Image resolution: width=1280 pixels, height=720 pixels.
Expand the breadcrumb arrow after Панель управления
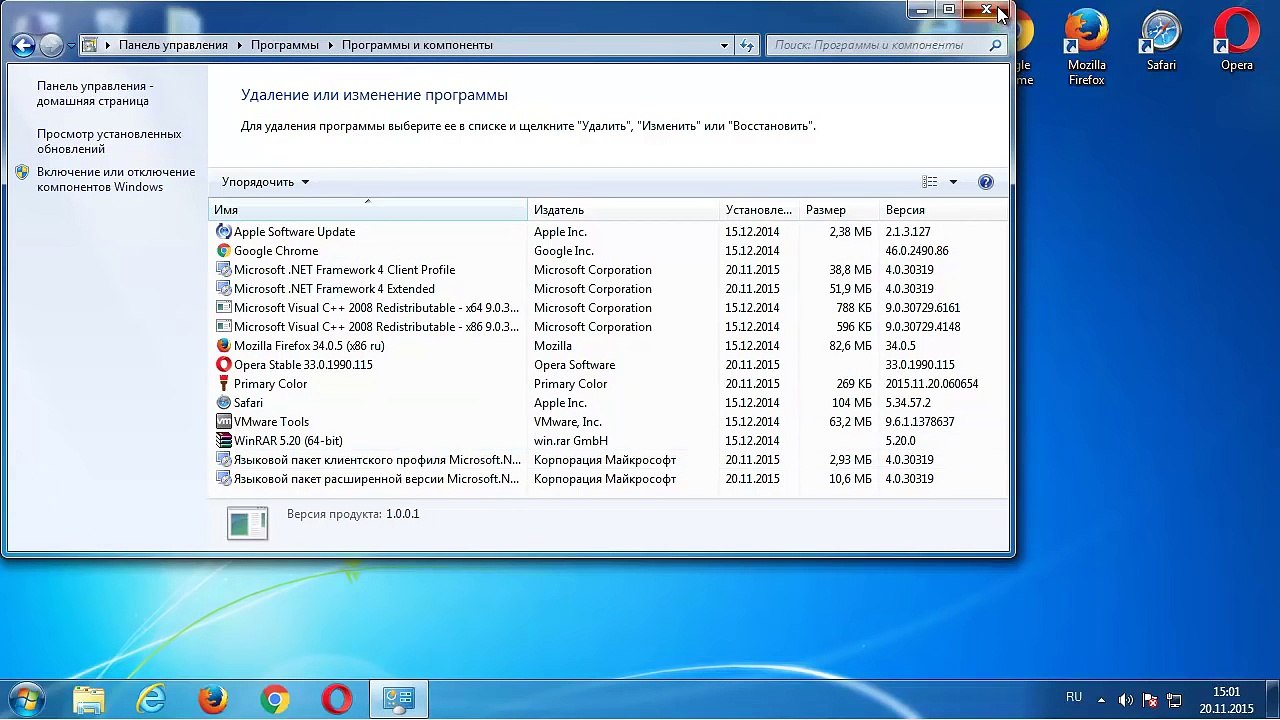tap(239, 45)
